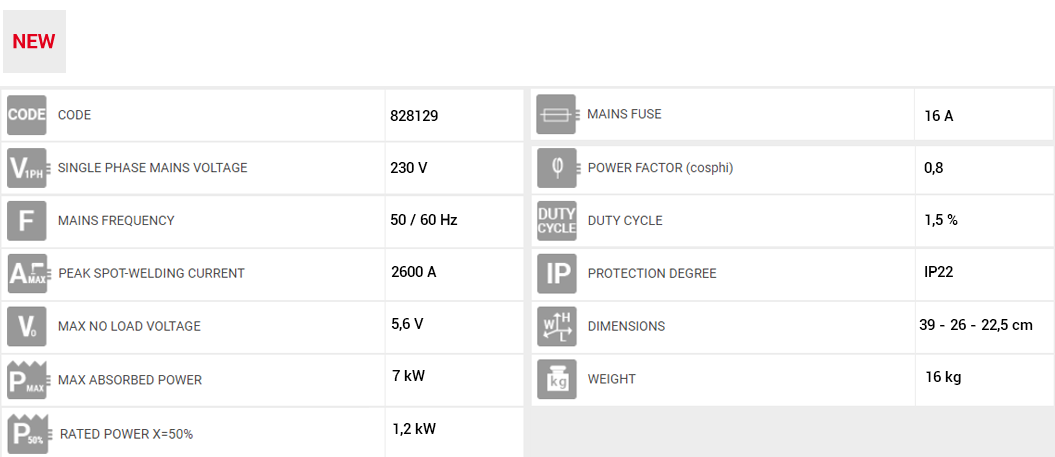1055x457 pixels.
Task: Click the max no load voltage icon
Action: pyautogui.click(x=27, y=326)
